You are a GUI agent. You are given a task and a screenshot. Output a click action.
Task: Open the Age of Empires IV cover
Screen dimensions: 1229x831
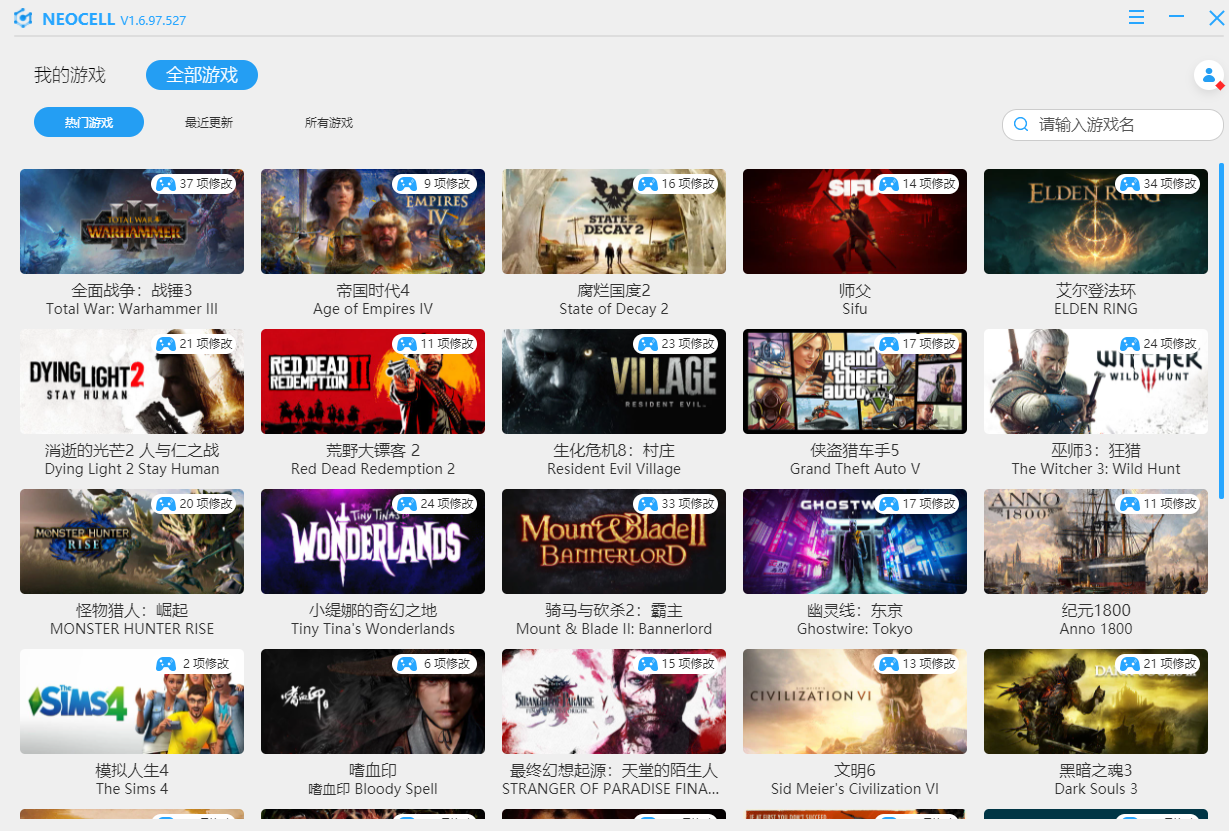[373, 221]
